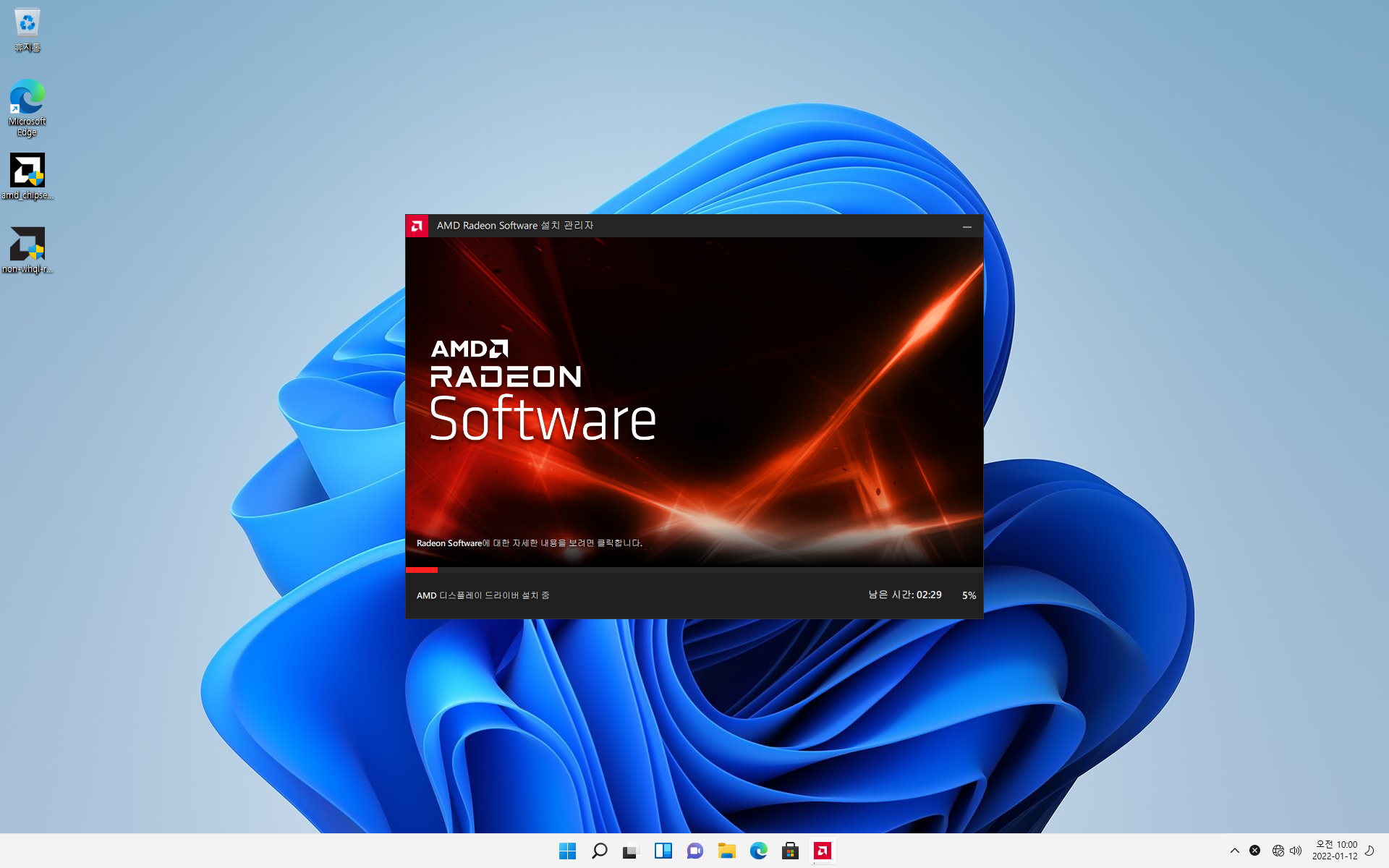The height and width of the screenshot is (868, 1389).
Task: Switch to AMD installer taskbar icon
Action: 822,851
